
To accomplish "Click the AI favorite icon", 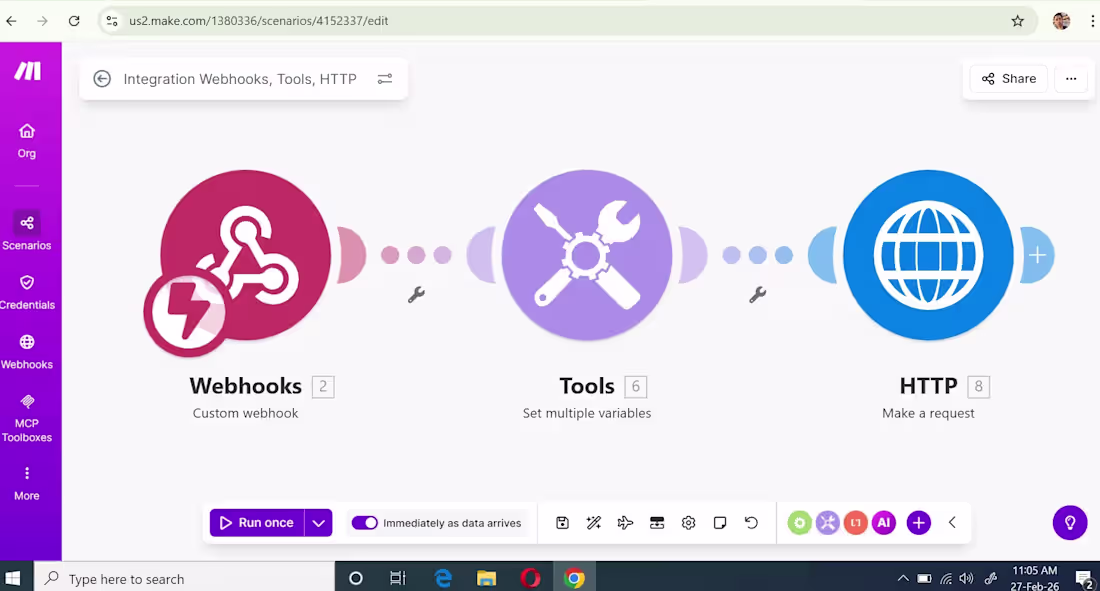I will point(884,522).
